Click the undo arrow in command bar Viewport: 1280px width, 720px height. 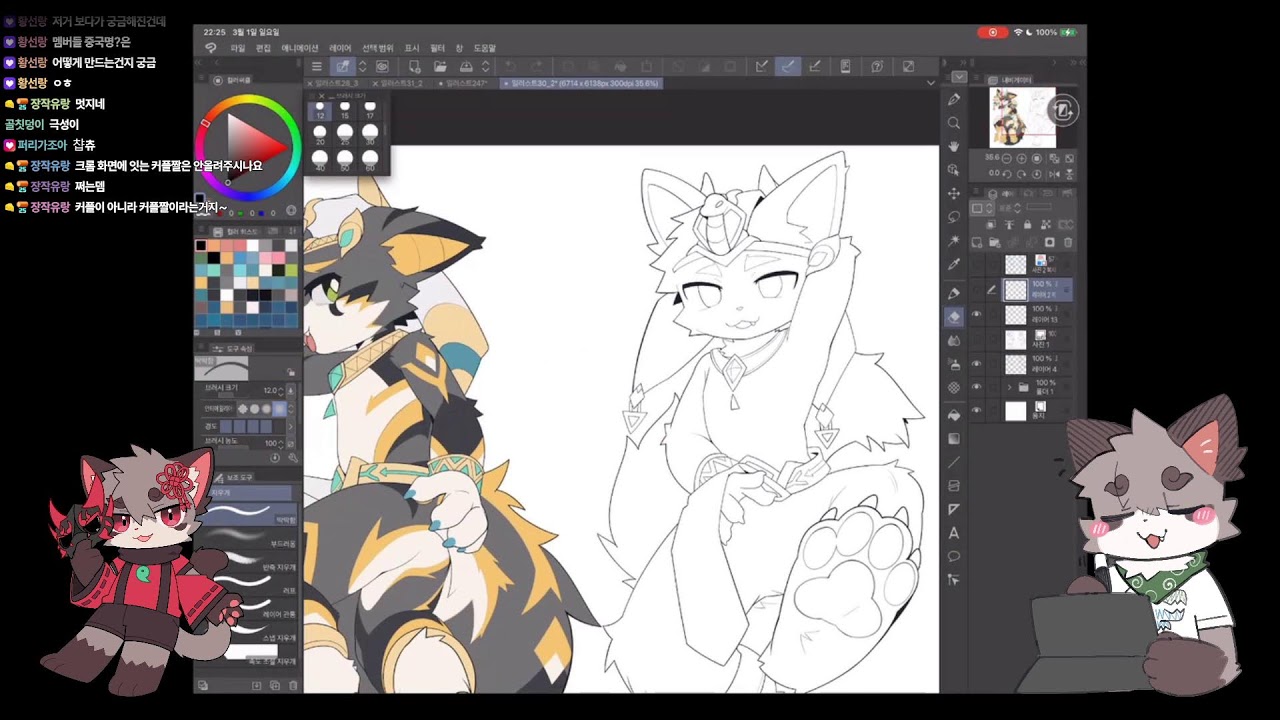[x=510, y=67]
